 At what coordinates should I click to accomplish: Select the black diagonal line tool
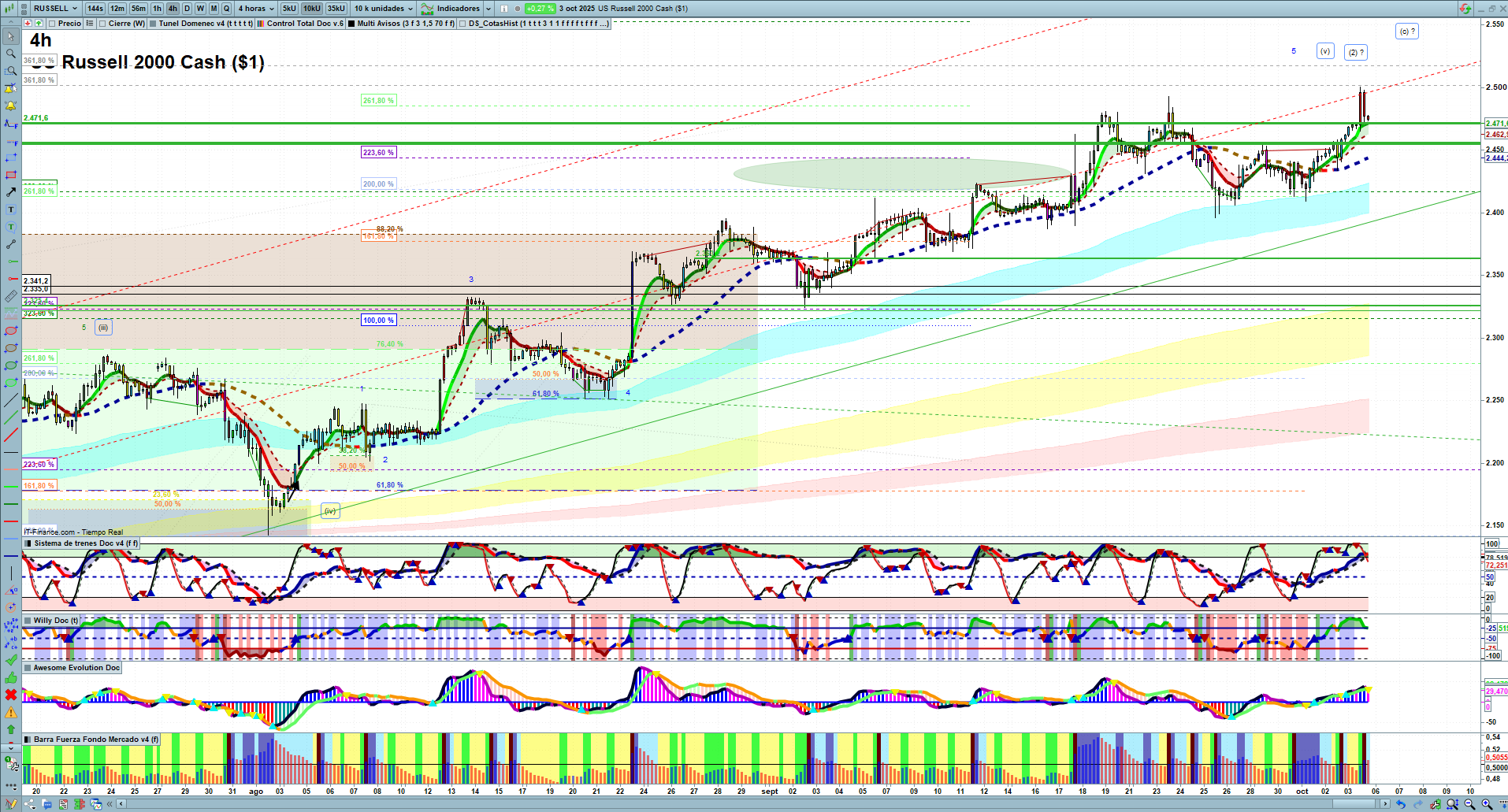pos(11,400)
